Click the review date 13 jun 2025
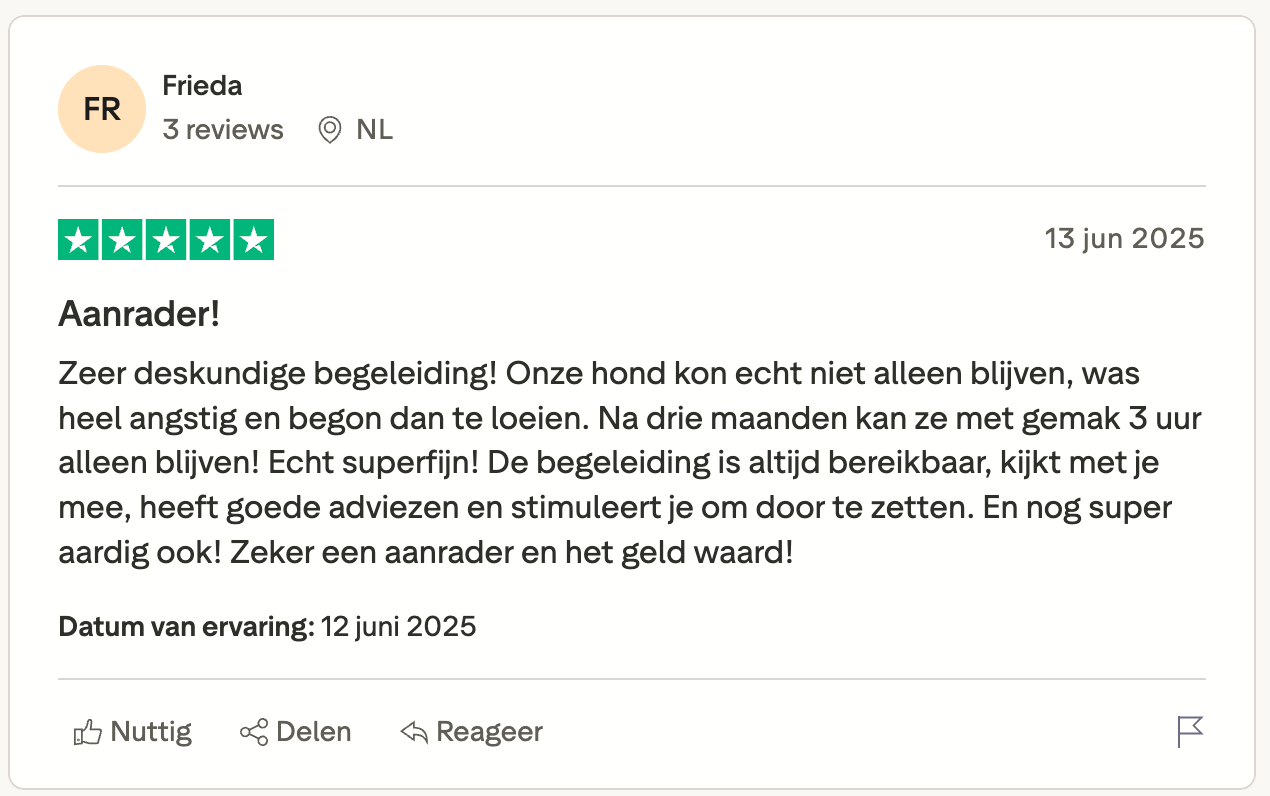This screenshot has width=1270, height=796. point(1125,239)
